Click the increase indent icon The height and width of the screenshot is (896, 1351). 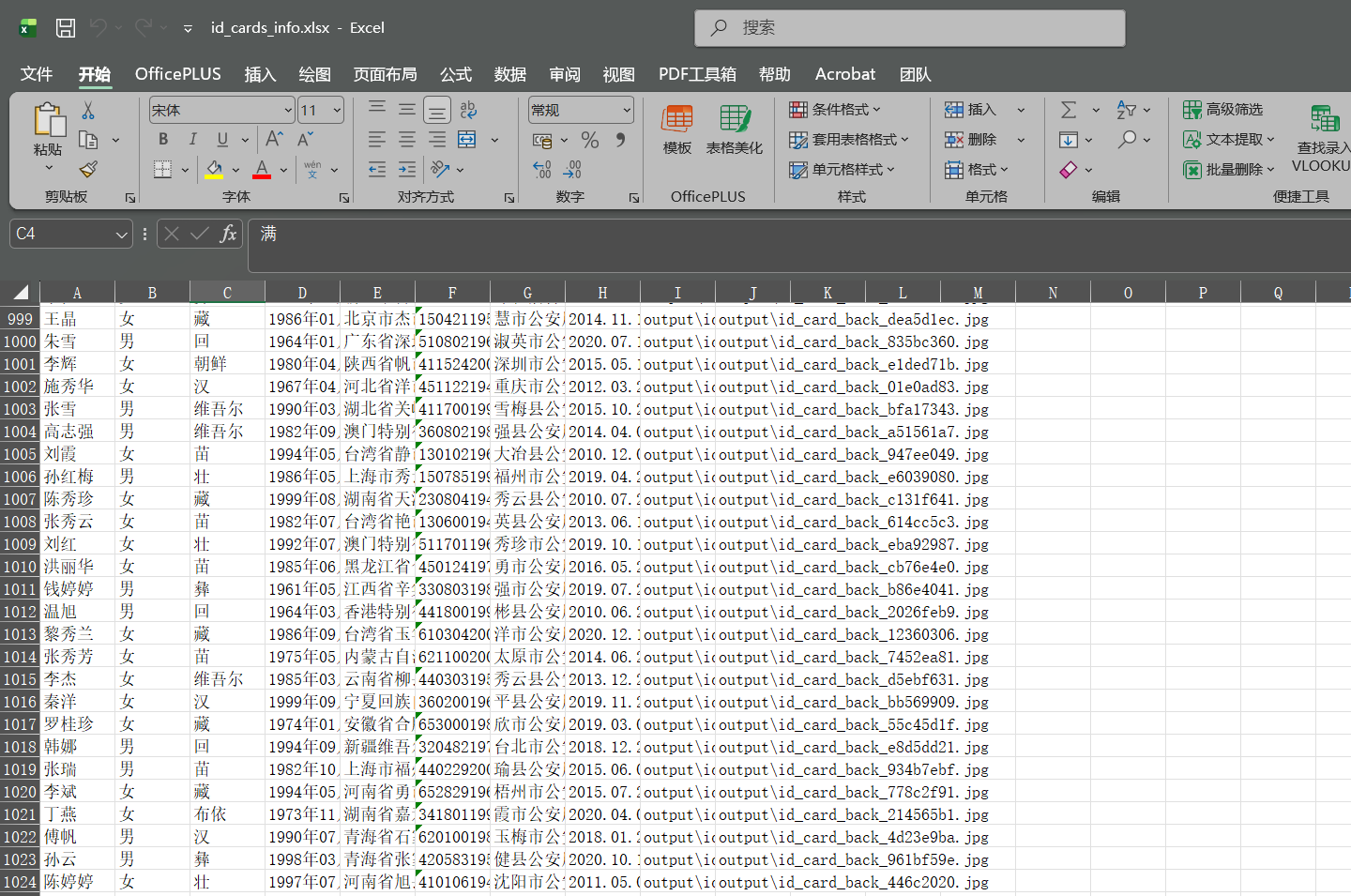pyautogui.click(x=407, y=170)
